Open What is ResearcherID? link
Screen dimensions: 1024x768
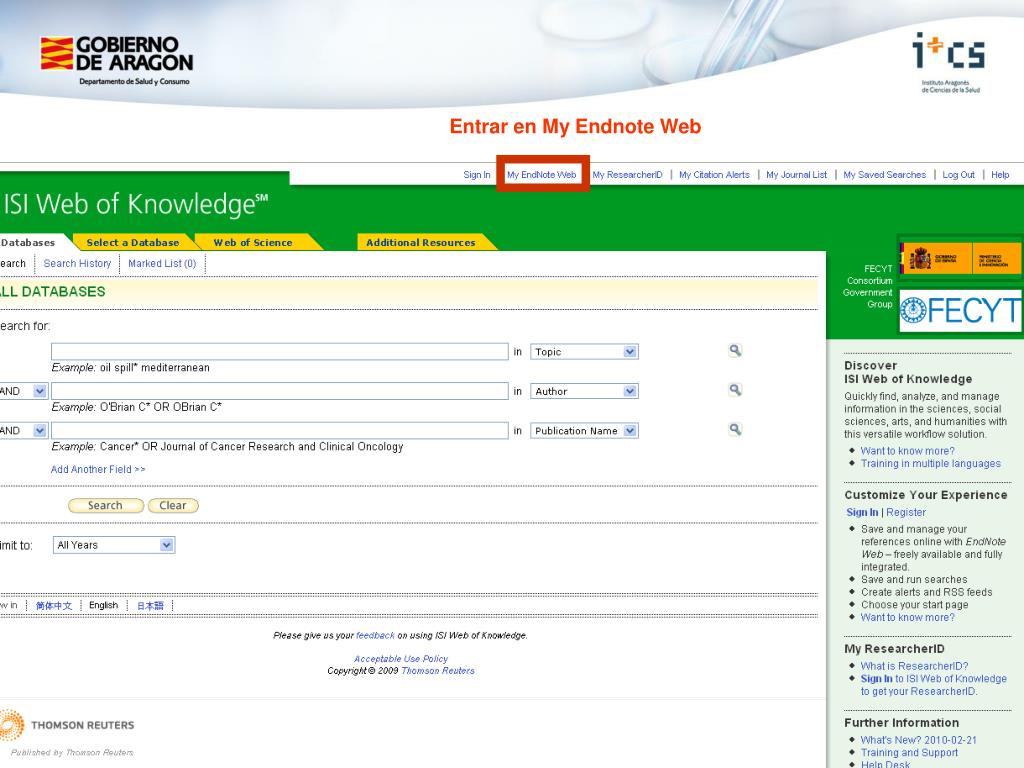coord(914,665)
